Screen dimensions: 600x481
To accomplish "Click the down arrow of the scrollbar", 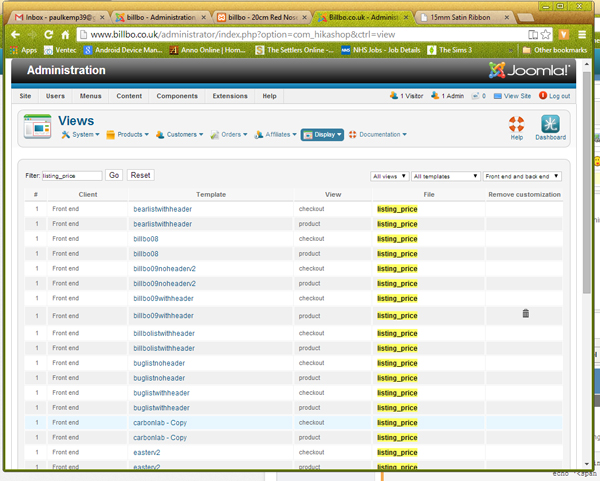I will point(587,464).
